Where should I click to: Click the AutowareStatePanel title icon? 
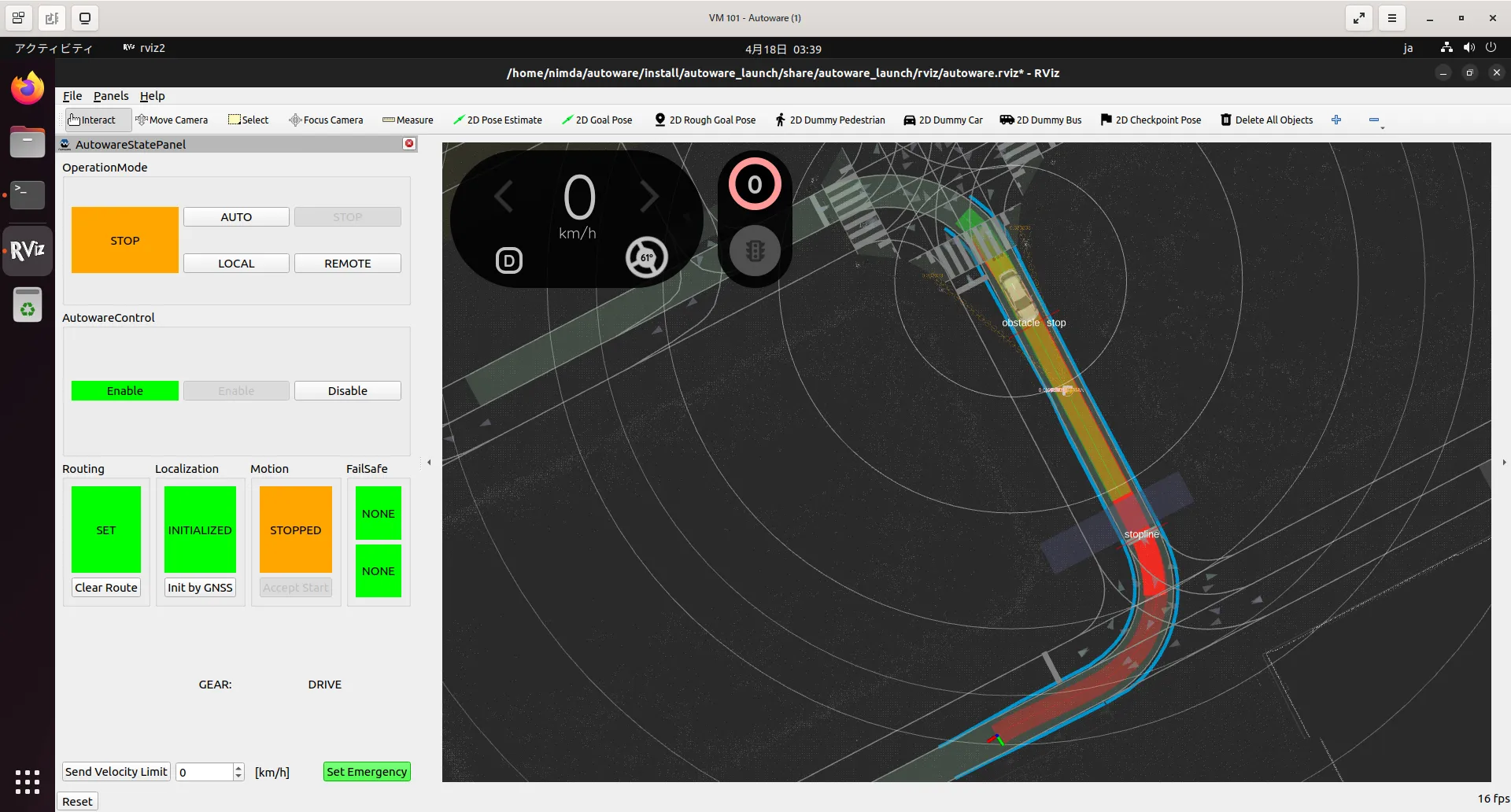coord(65,144)
